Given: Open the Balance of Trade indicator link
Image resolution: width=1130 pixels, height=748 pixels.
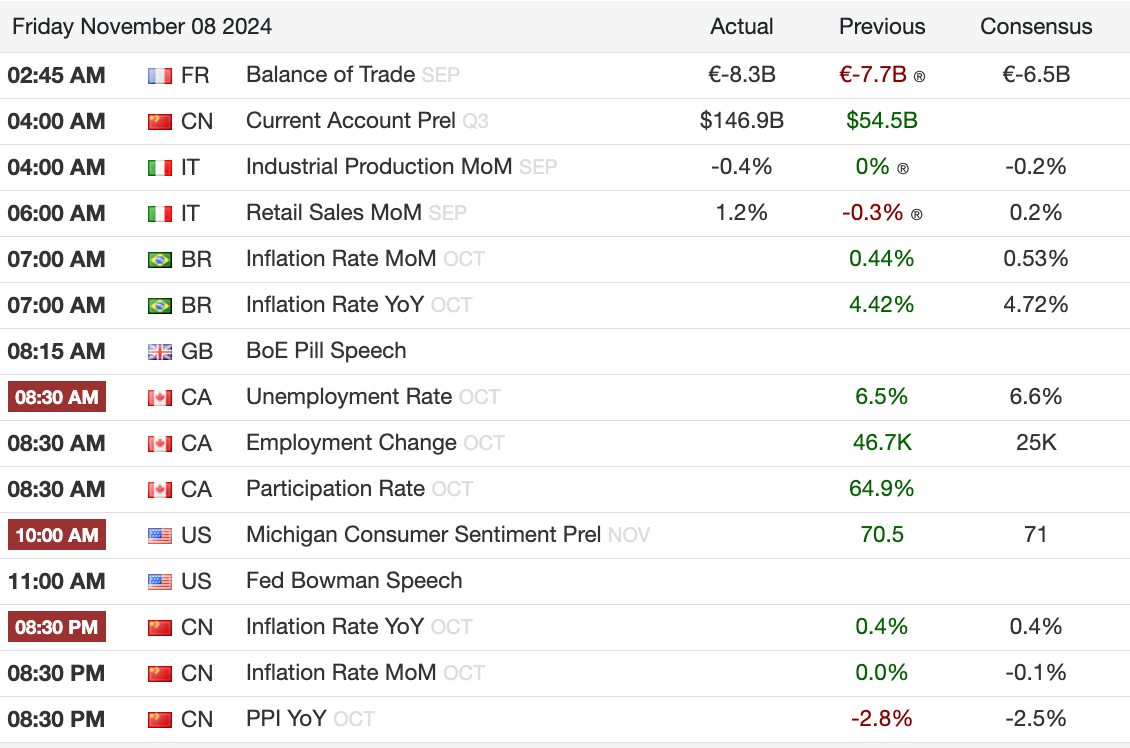Looking at the screenshot, I should [330, 75].
